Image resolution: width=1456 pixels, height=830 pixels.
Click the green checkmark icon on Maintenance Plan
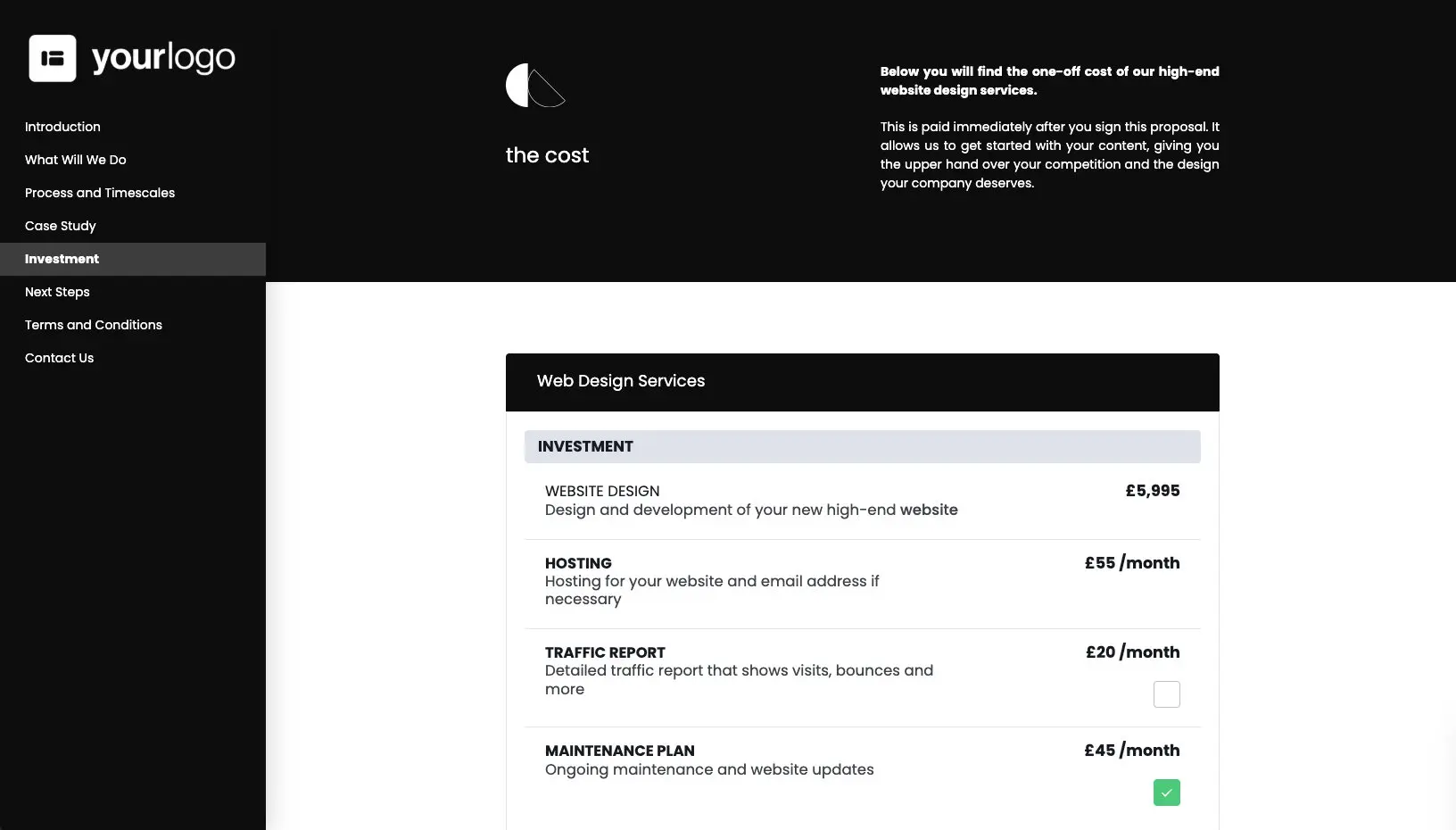pyautogui.click(x=1166, y=793)
